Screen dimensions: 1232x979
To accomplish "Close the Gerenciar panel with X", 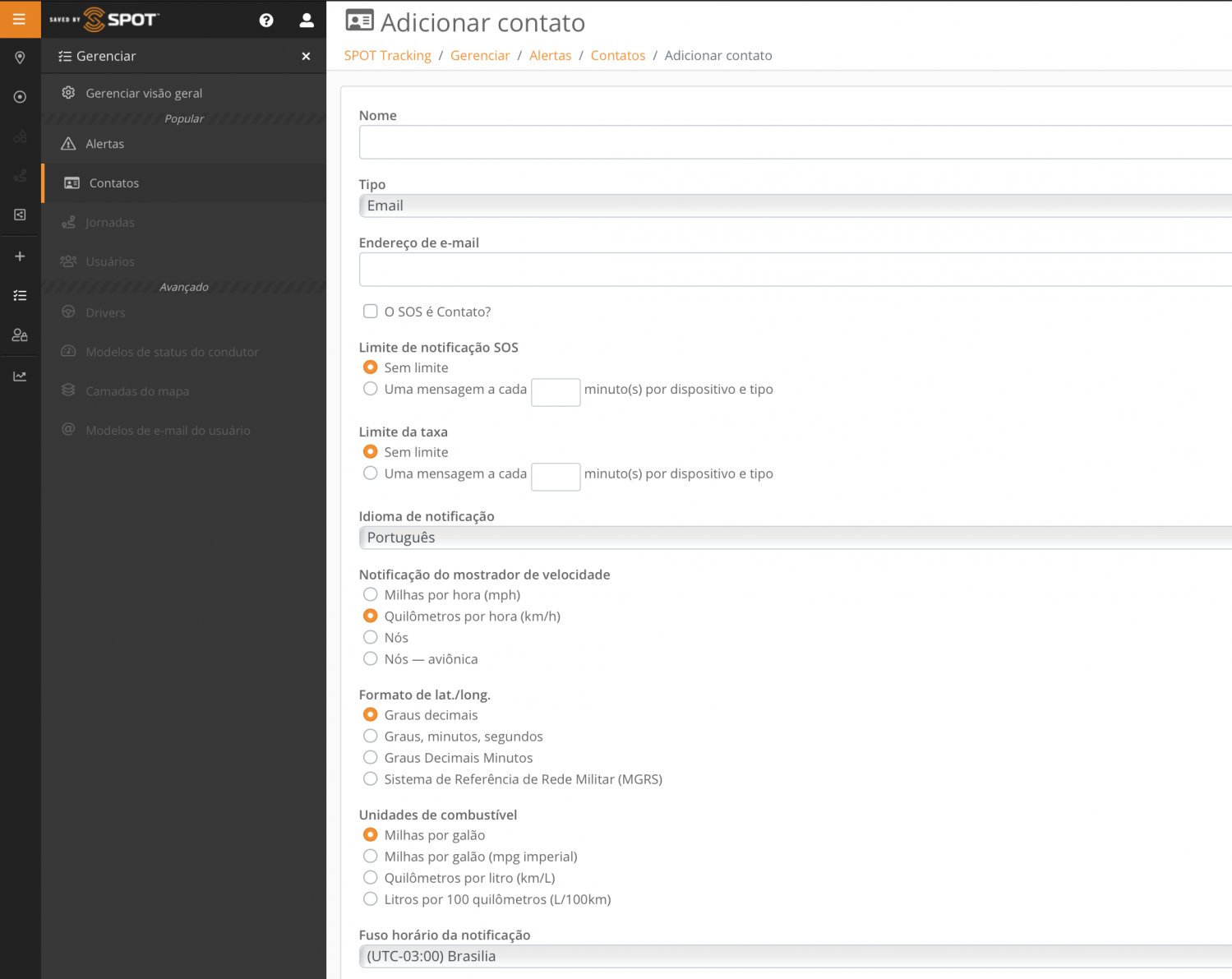I will (x=306, y=57).
